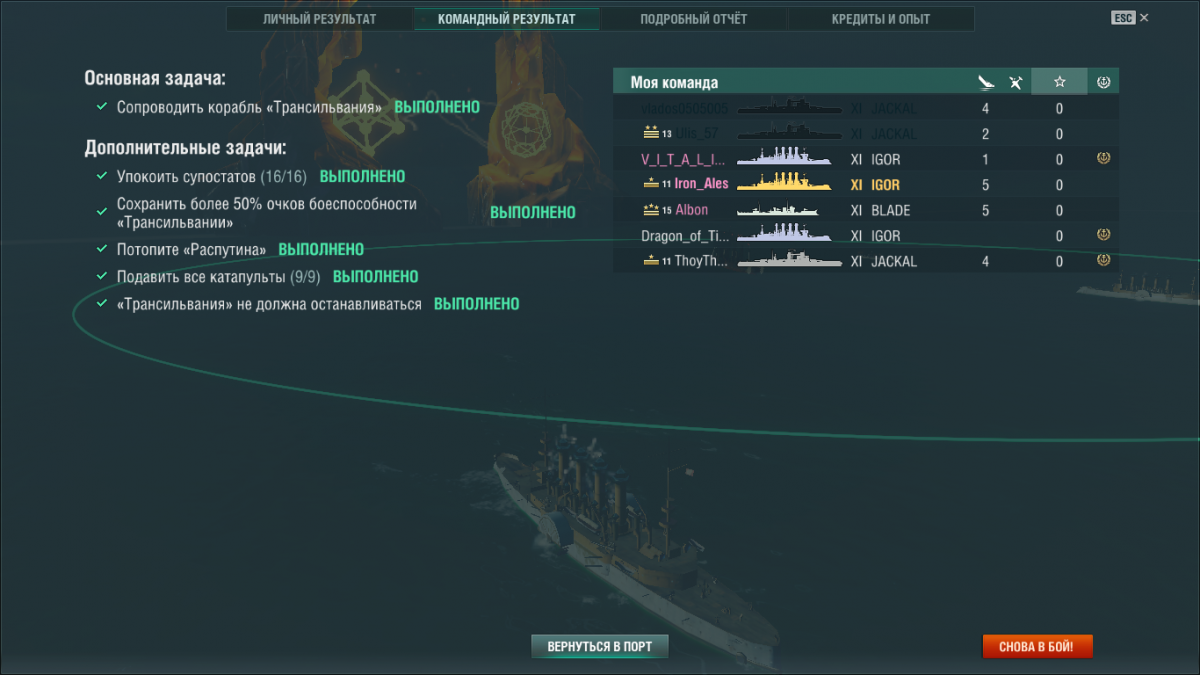This screenshot has width=1200, height=675.
Task: Click Дополнительные задачи heading
Action: pyautogui.click(x=185, y=148)
